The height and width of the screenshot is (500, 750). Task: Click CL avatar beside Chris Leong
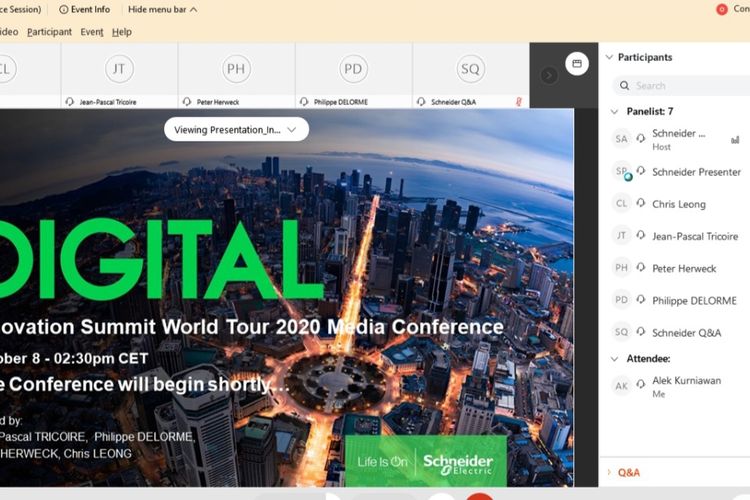[x=621, y=203]
